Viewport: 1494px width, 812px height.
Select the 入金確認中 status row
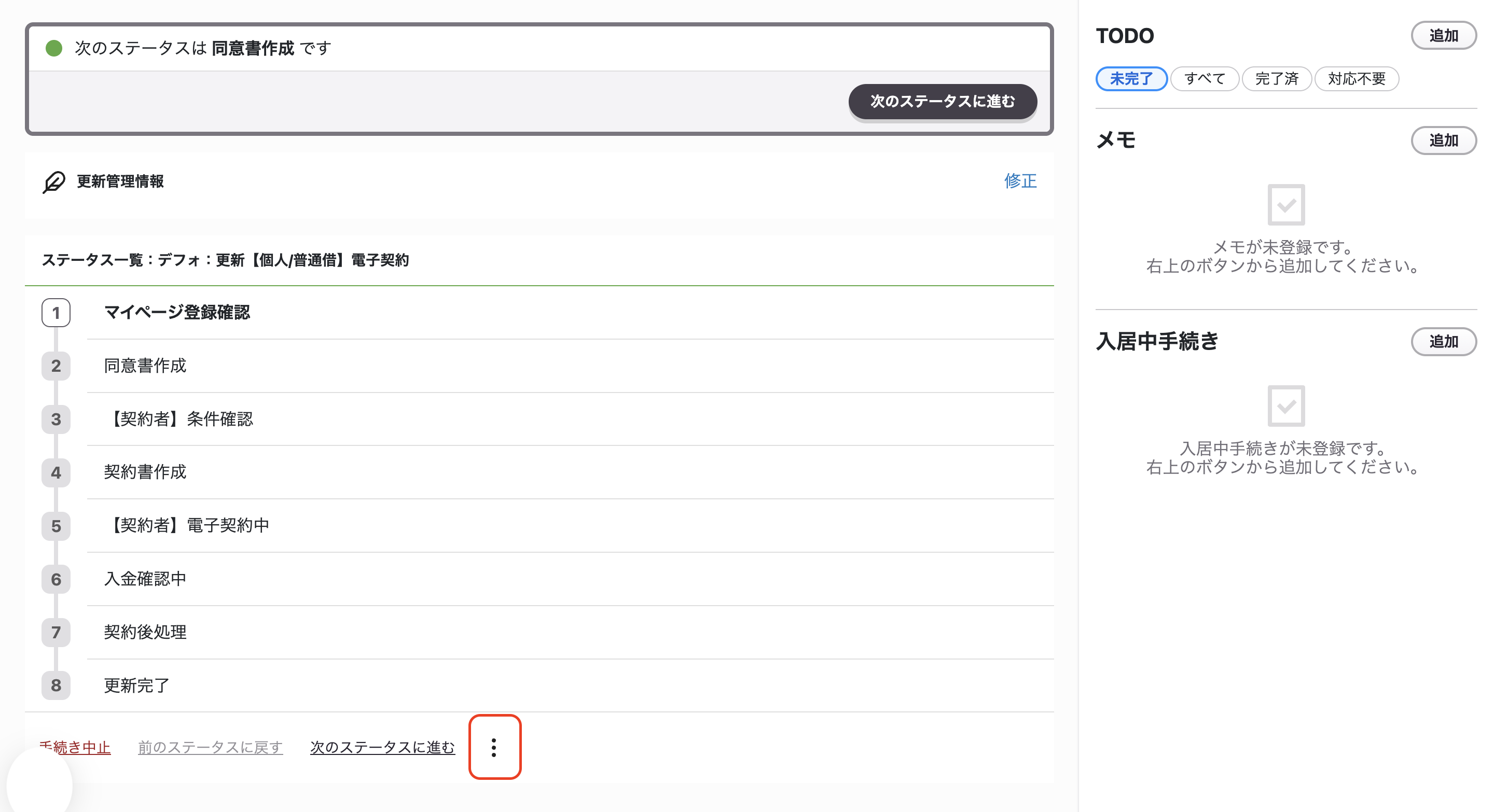(x=570, y=579)
